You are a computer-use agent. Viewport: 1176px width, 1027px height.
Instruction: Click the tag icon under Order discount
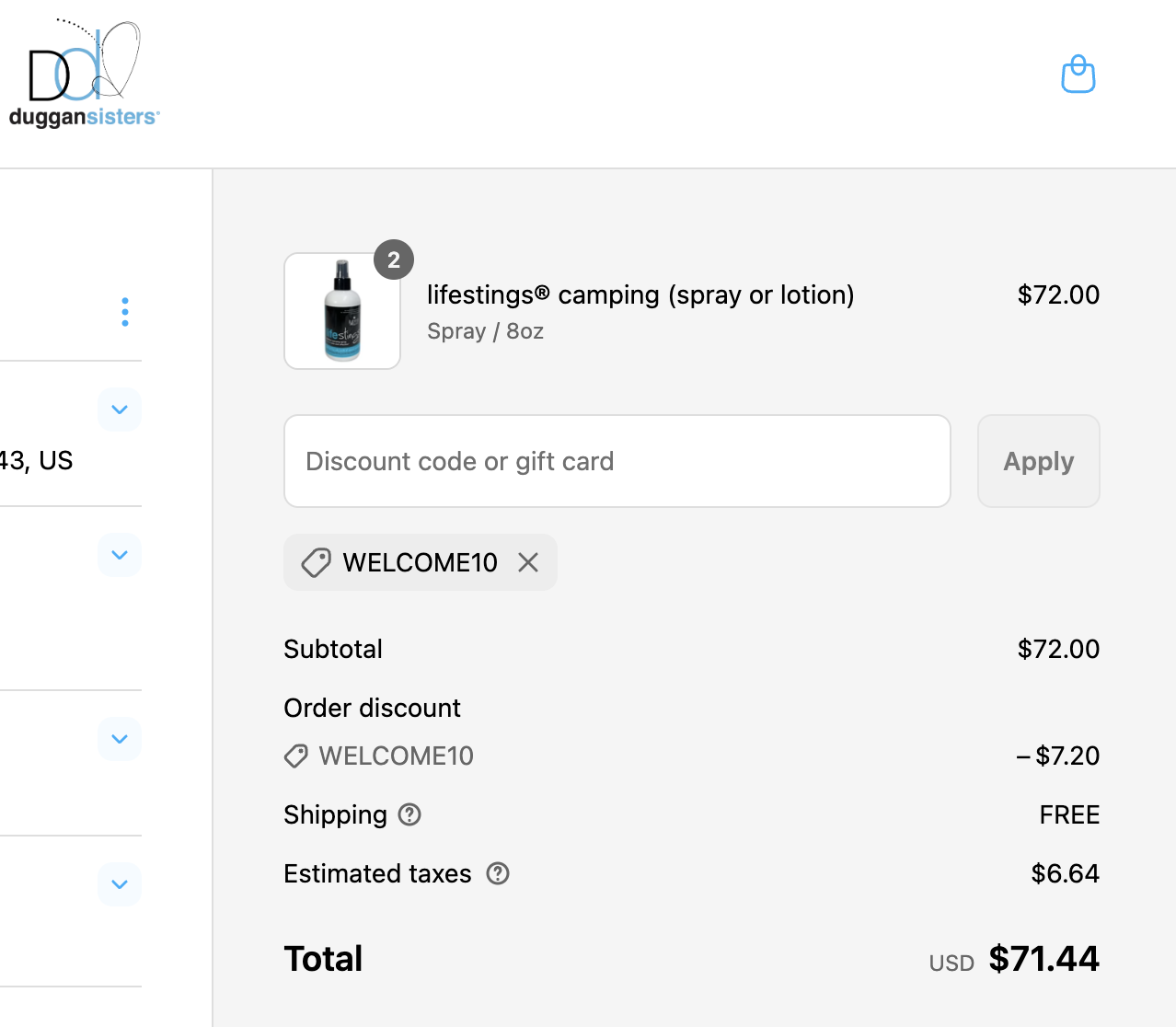[296, 756]
